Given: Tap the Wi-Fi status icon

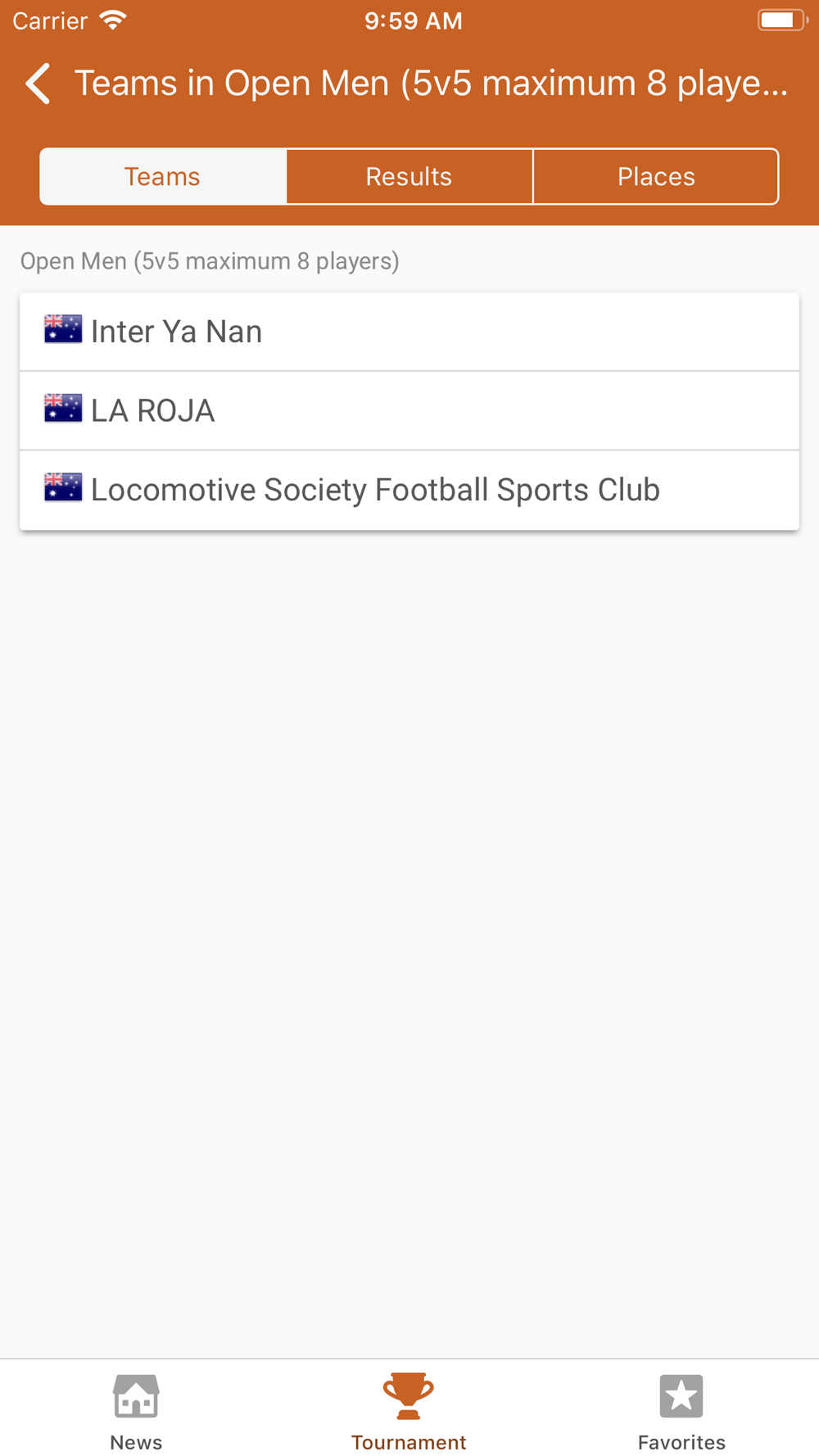Looking at the screenshot, I should (x=113, y=20).
